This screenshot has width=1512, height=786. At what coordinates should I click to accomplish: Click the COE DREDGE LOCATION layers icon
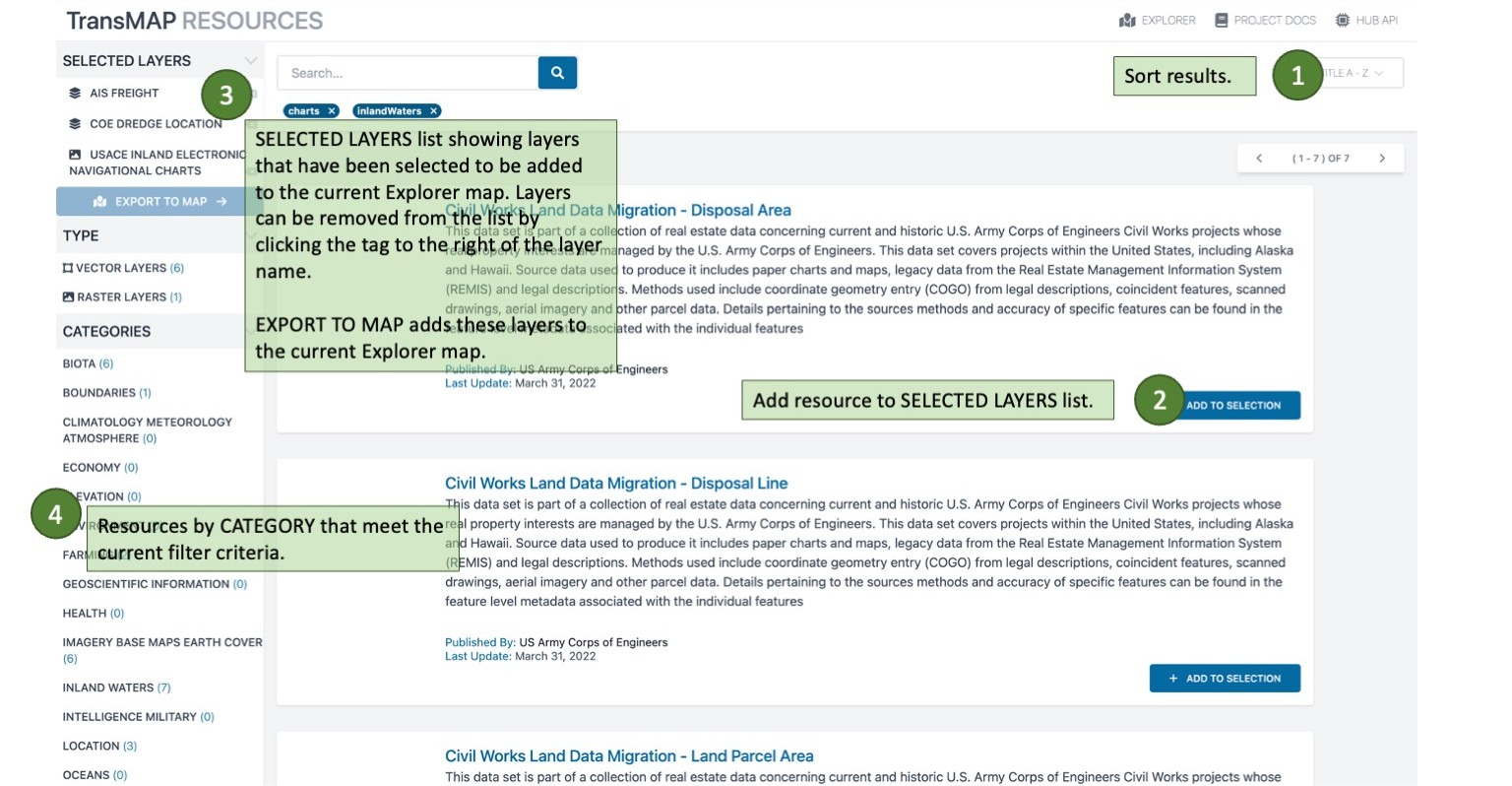tap(75, 124)
